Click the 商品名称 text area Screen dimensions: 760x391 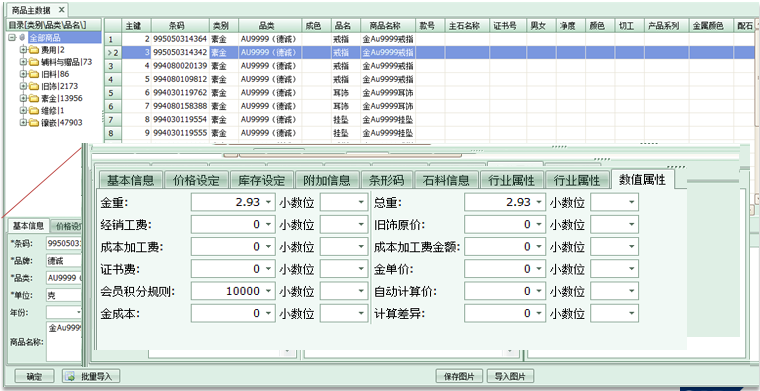tap(64, 341)
